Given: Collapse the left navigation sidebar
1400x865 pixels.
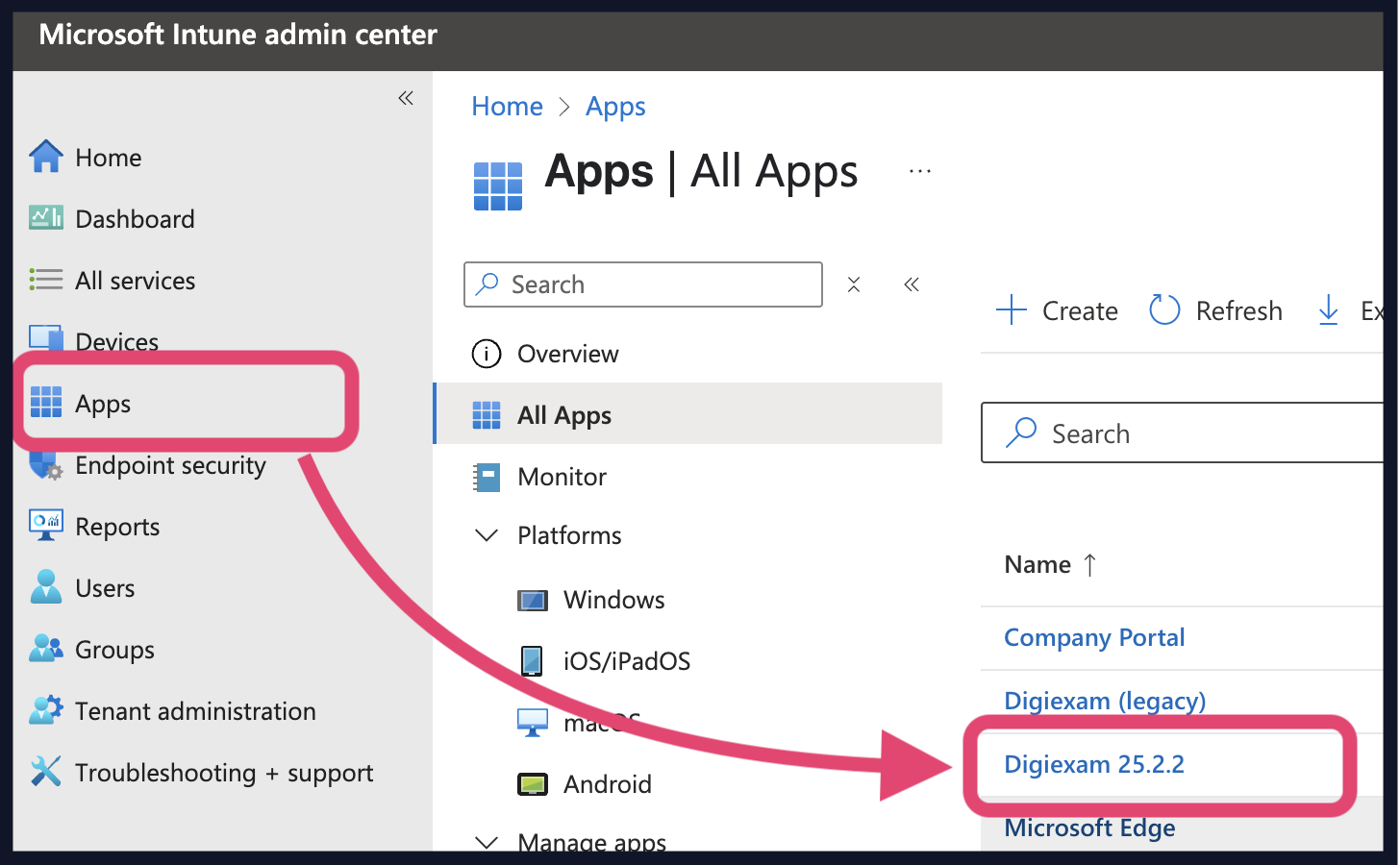Looking at the screenshot, I should [x=406, y=98].
